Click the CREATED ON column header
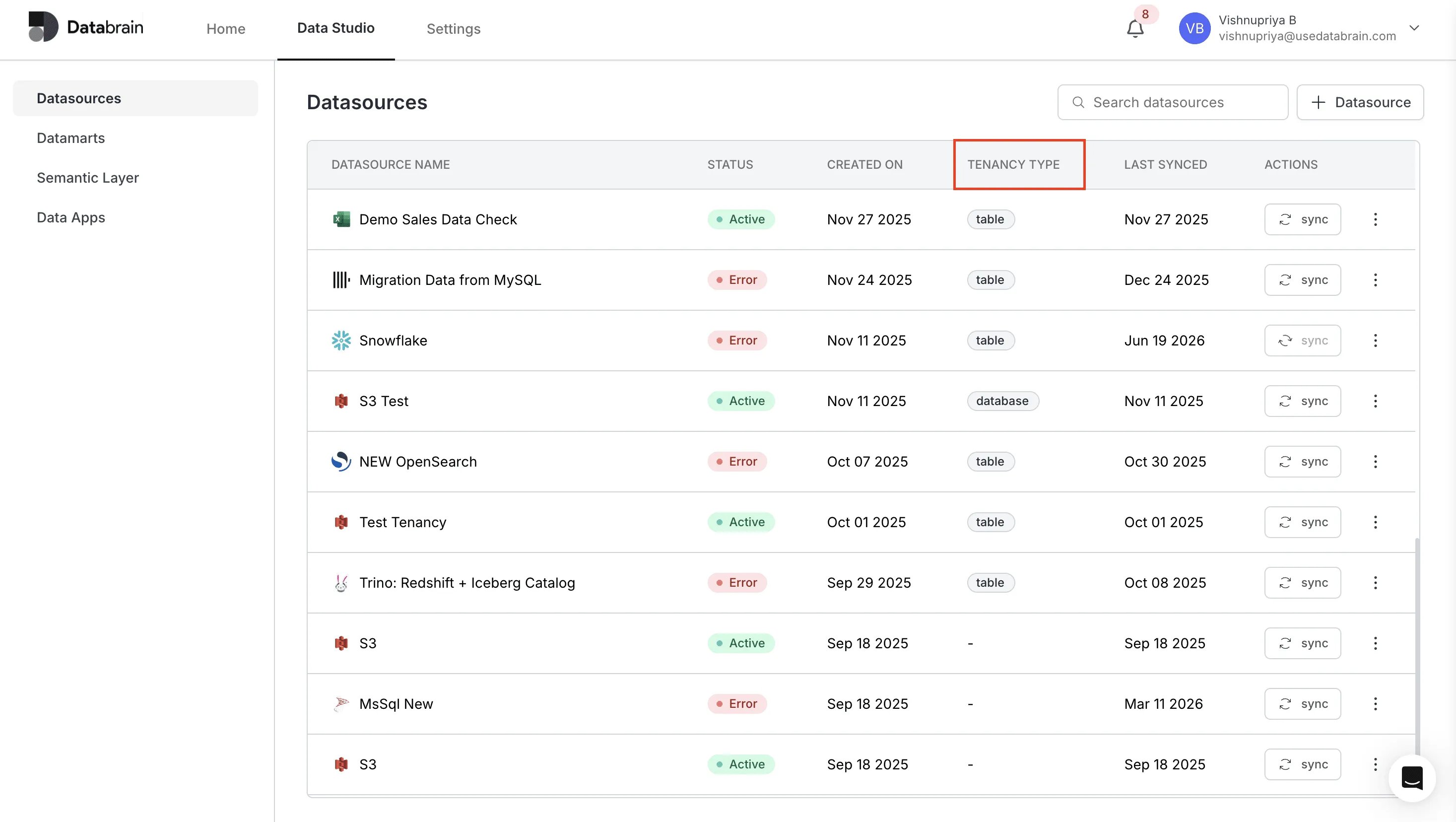The image size is (1456, 822). [865, 164]
